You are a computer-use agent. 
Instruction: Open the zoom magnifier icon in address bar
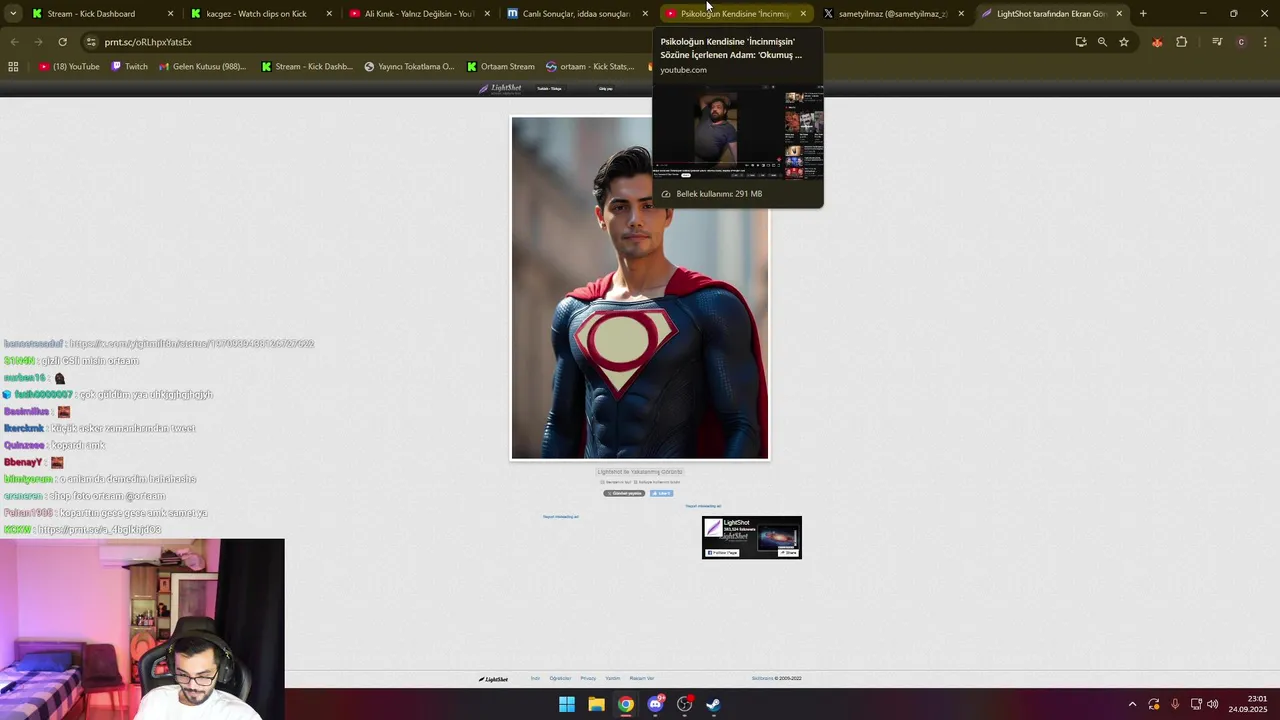pos(1102,42)
